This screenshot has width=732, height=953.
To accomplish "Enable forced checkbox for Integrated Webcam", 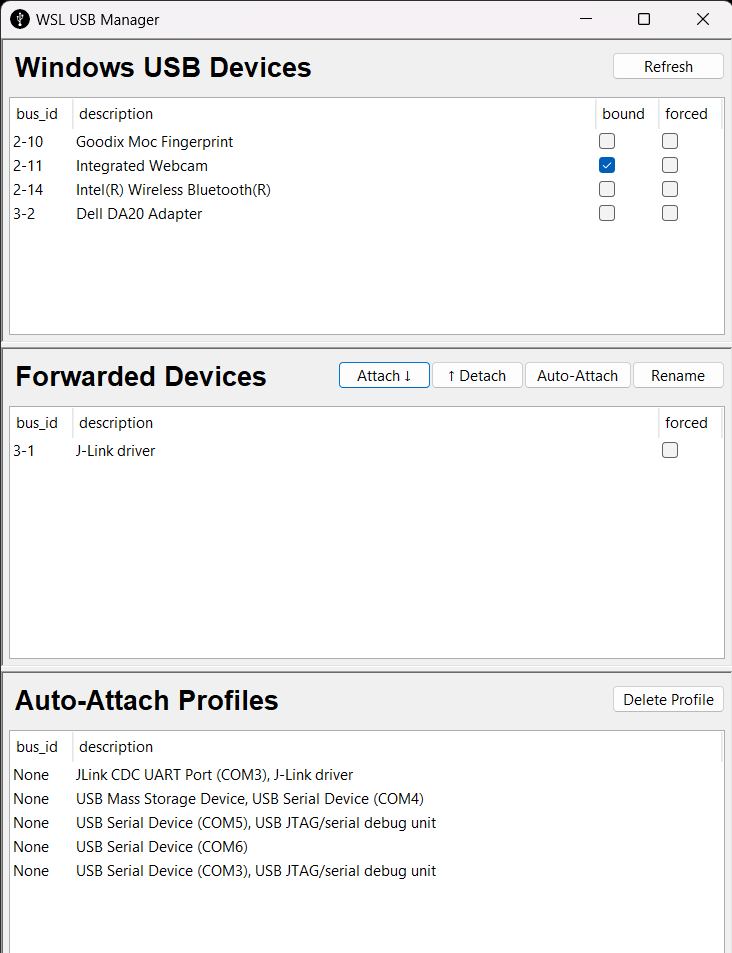I will point(670,165).
